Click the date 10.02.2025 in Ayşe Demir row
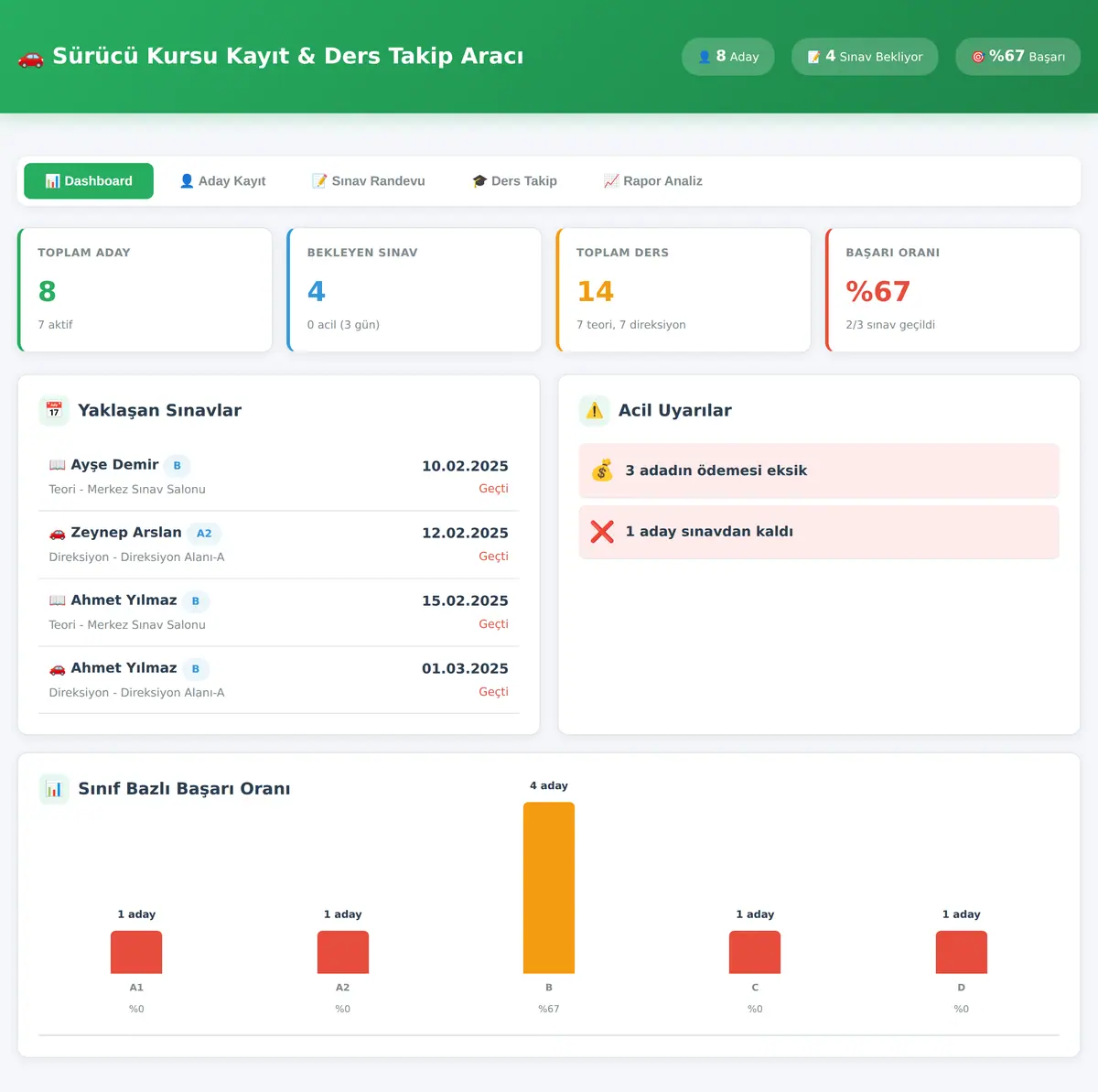 pyautogui.click(x=465, y=466)
